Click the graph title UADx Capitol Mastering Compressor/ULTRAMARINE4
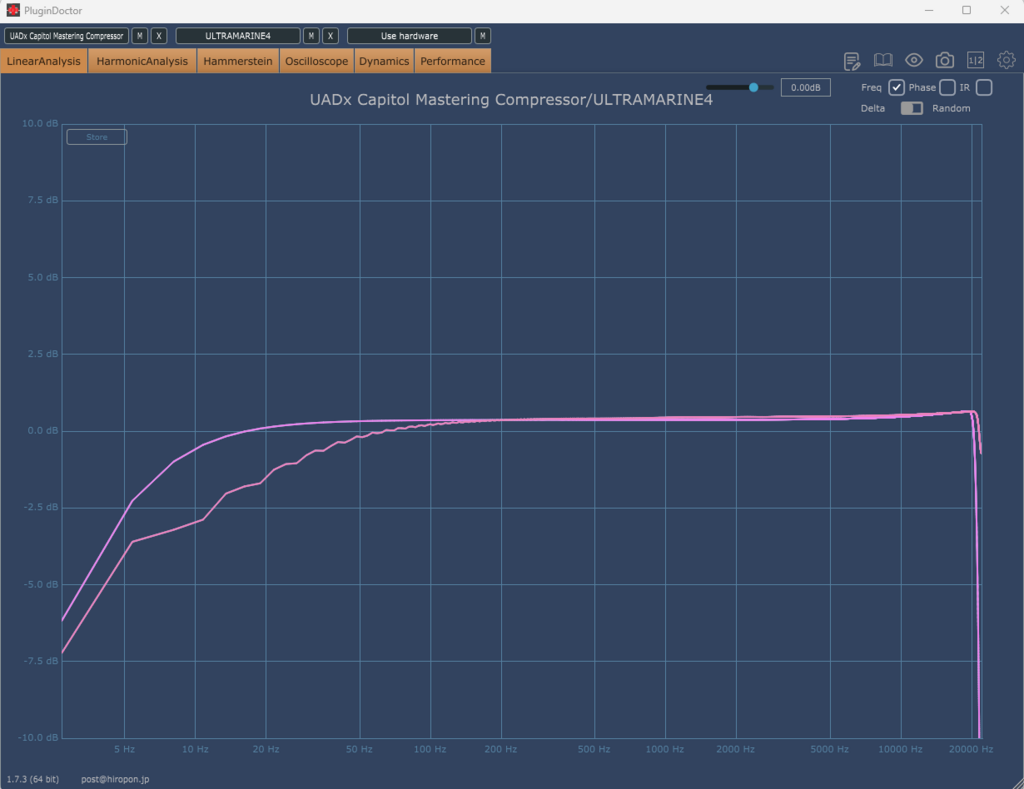Viewport: 1024px width, 789px height. tap(511, 100)
